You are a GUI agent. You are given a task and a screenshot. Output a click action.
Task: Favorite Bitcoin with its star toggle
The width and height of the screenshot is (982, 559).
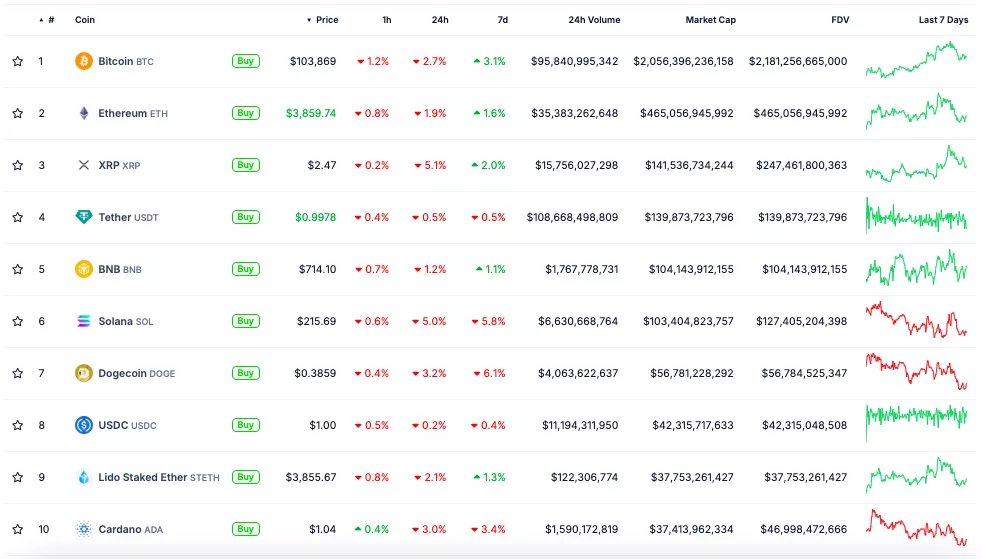point(17,61)
